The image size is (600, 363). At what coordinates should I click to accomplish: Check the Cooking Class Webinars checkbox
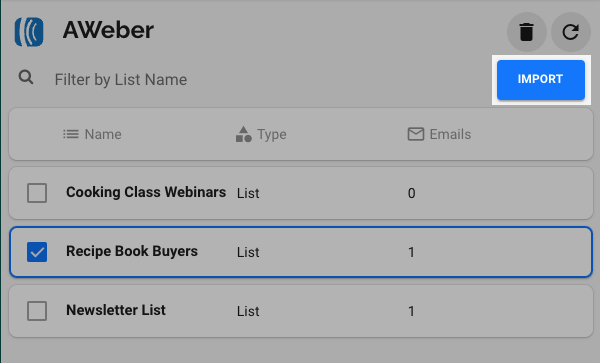[x=37, y=193]
